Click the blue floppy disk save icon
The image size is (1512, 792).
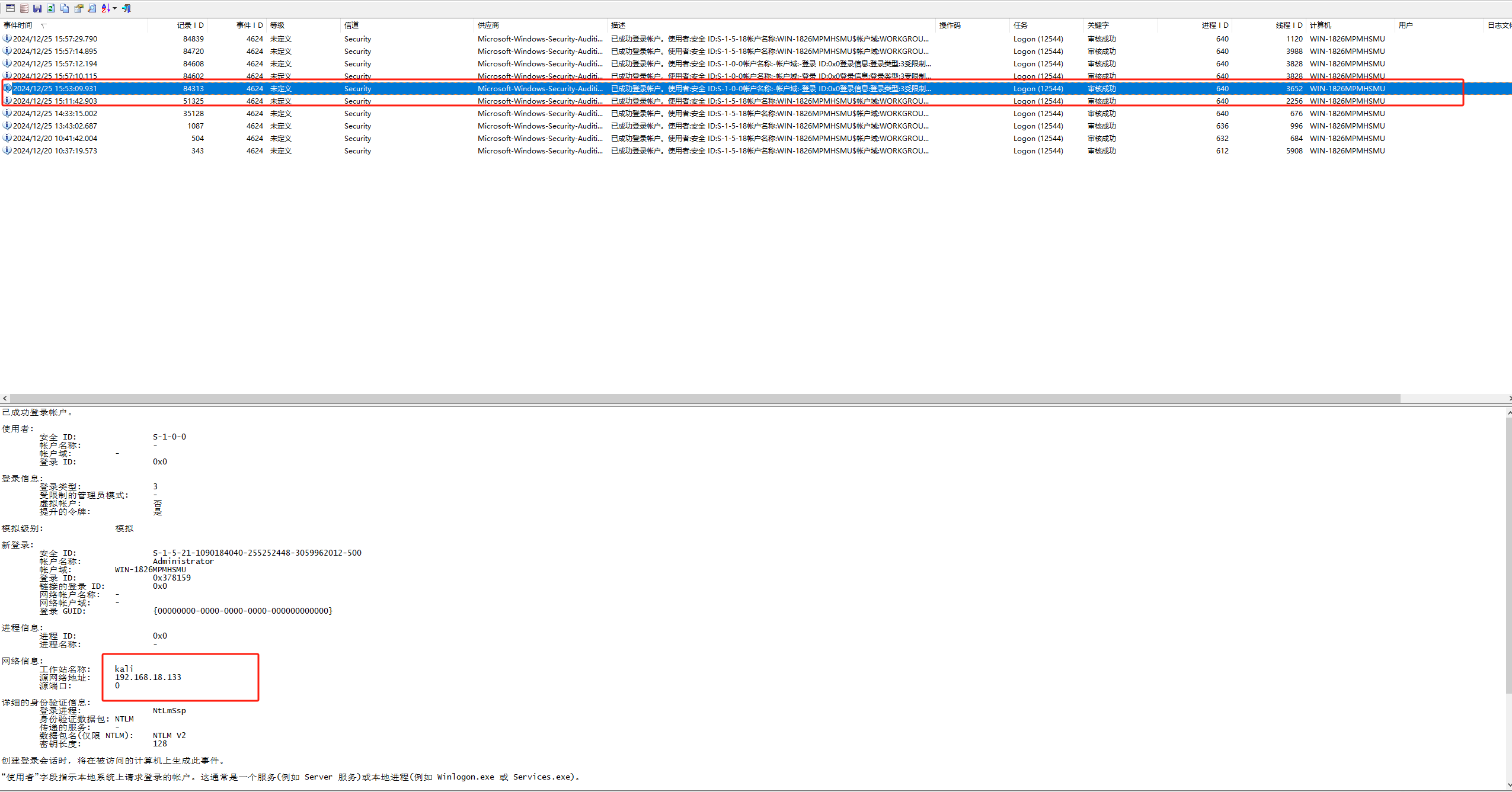[x=37, y=8]
